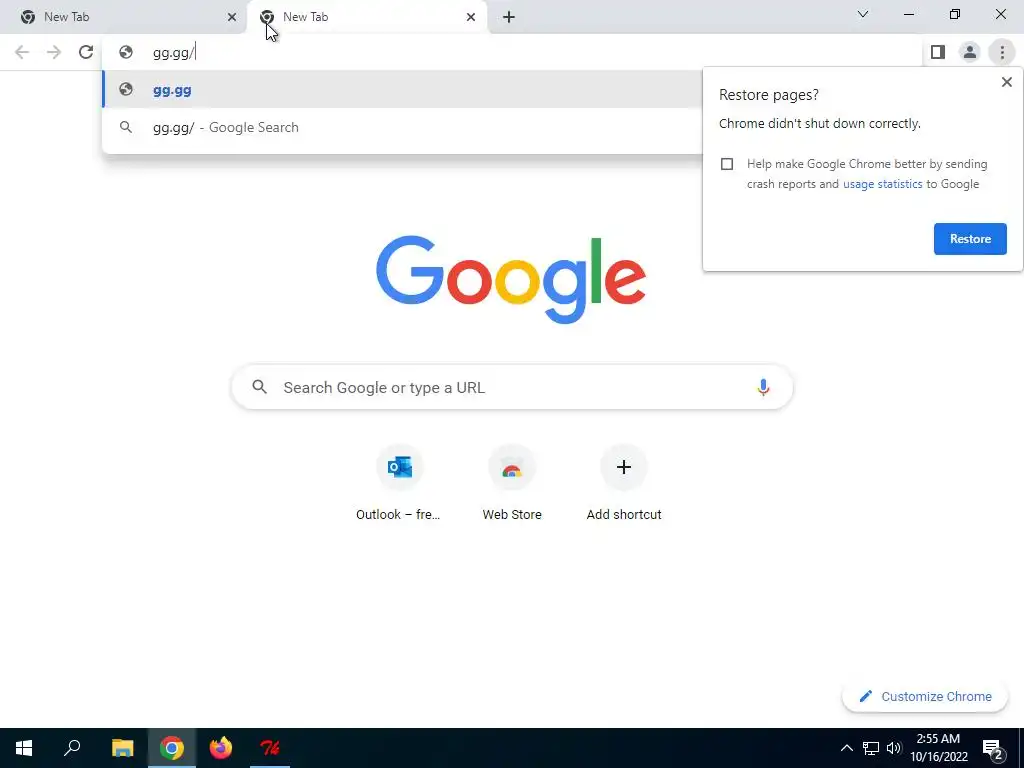Open the profile avatar menu
Viewport: 1024px width, 768px height.
click(x=970, y=52)
